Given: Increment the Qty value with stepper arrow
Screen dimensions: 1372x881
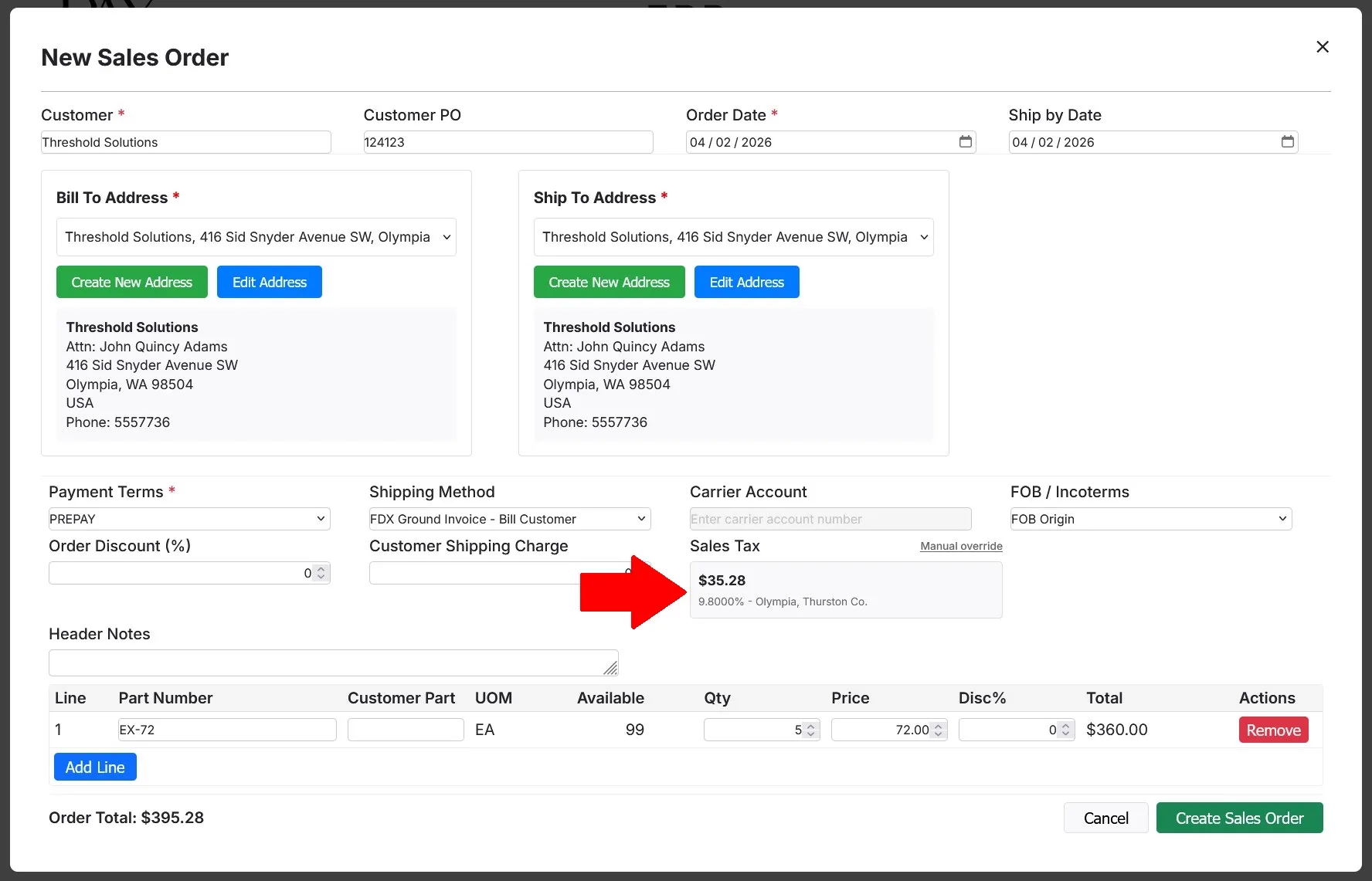Looking at the screenshot, I should coord(810,725).
